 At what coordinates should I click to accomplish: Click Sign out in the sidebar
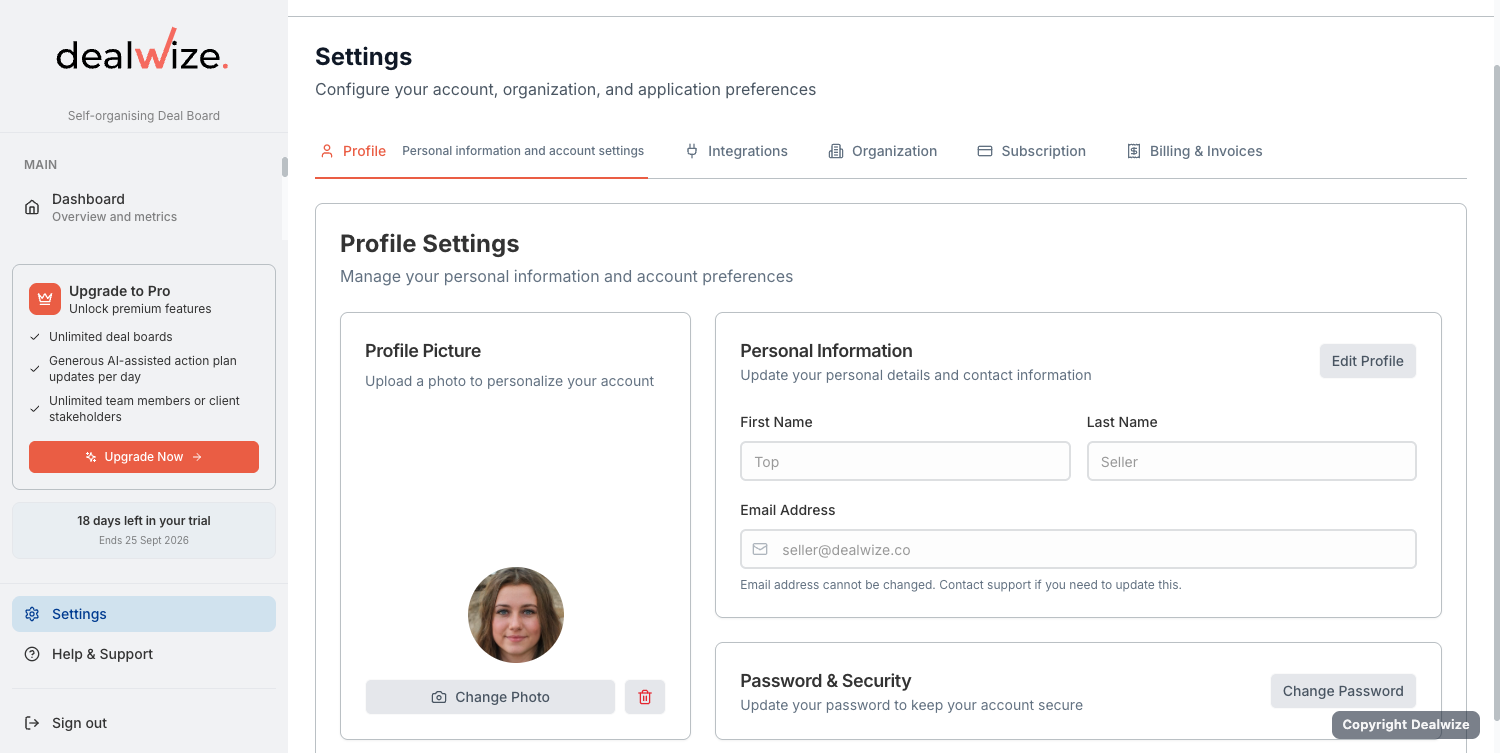tap(144, 723)
